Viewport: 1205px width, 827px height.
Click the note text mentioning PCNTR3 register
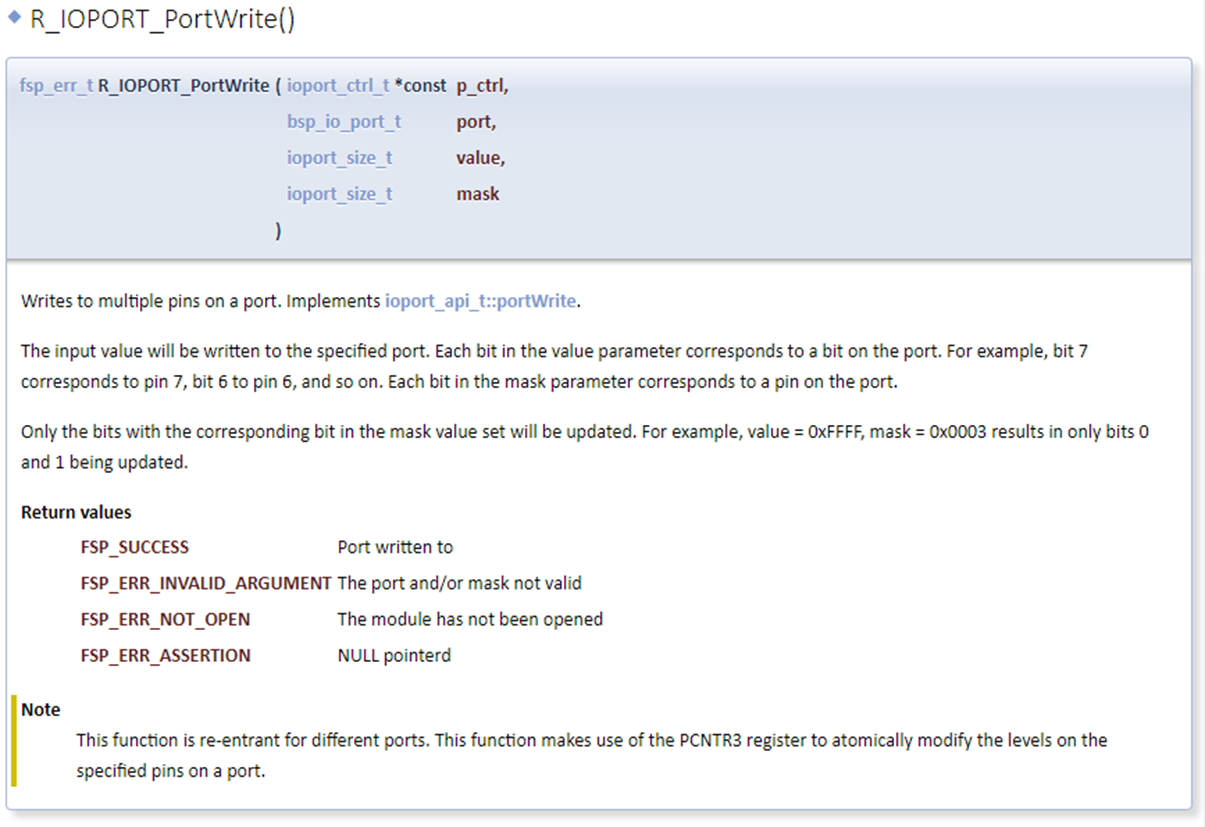592,756
